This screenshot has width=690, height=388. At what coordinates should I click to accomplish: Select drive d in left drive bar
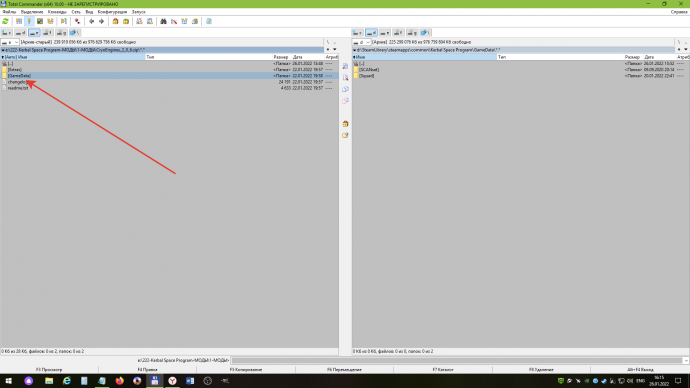point(20,33)
